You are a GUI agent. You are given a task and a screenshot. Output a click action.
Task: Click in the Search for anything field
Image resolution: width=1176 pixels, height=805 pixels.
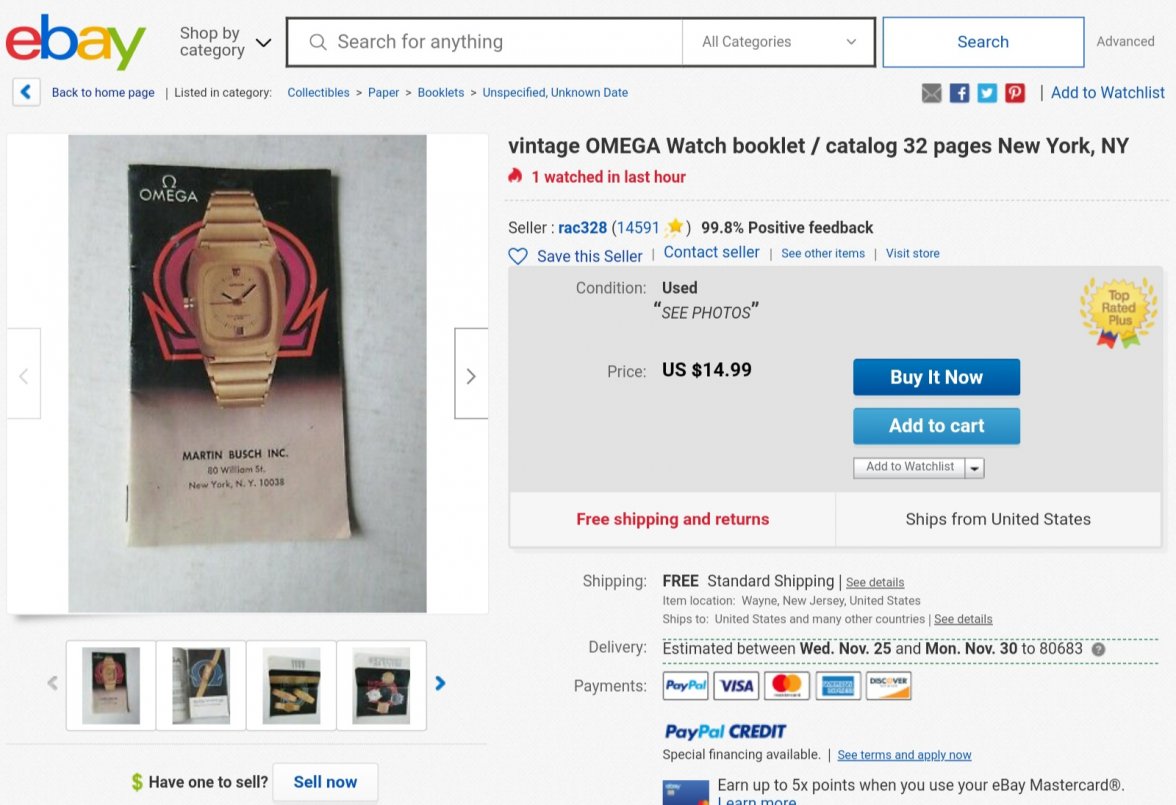pyautogui.click(x=484, y=42)
